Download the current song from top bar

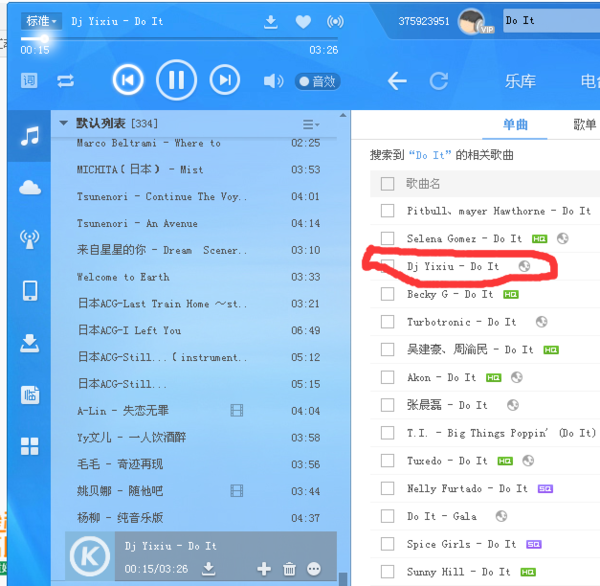pos(271,22)
